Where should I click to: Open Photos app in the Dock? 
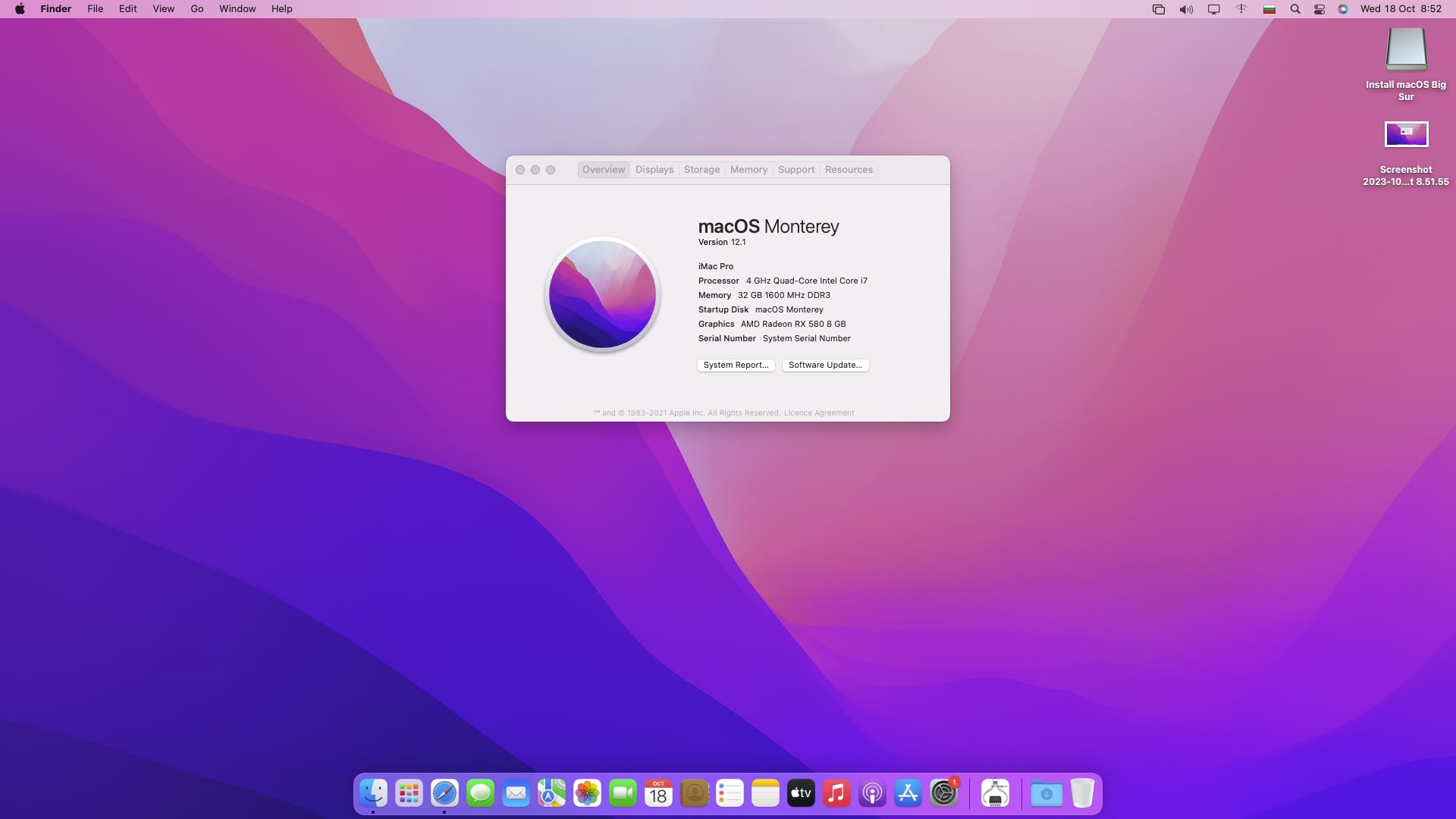587,793
